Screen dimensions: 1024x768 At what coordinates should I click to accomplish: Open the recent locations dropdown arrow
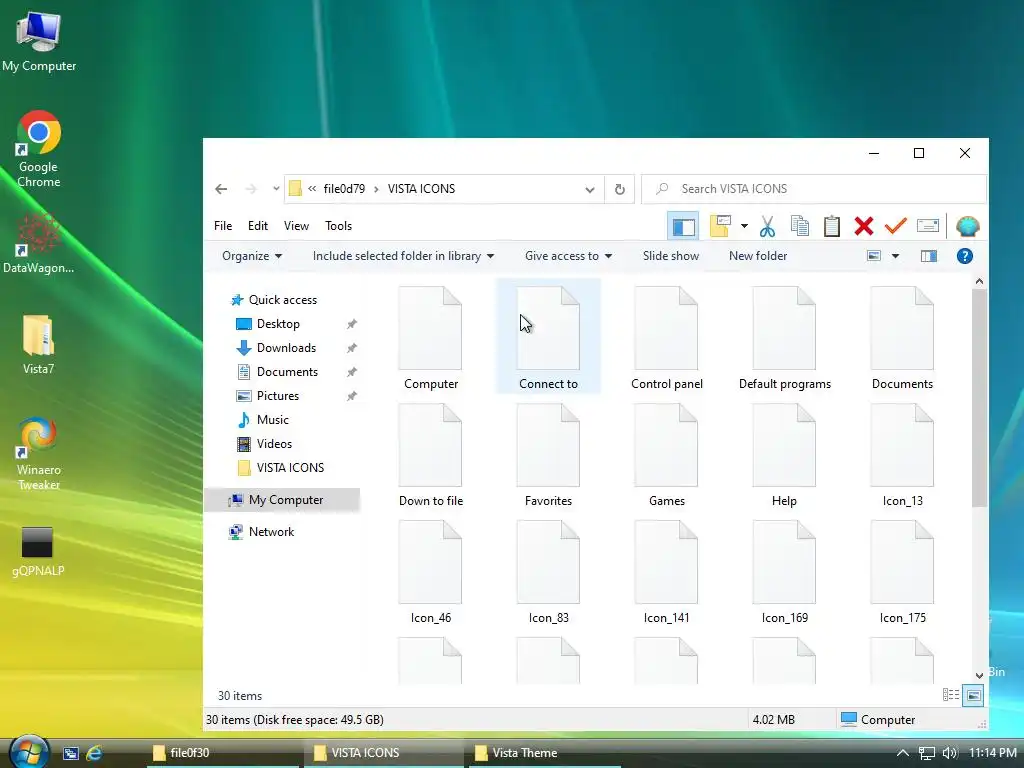[276, 189]
